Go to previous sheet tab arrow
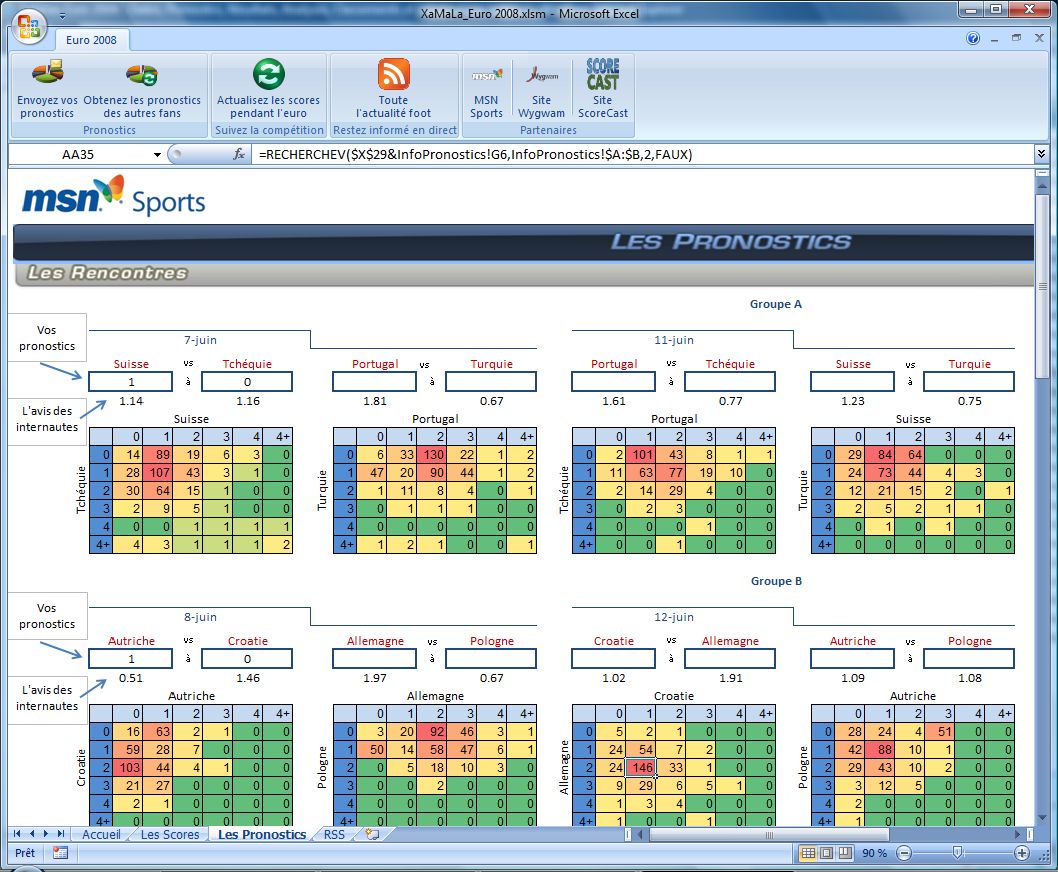The height and width of the screenshot is (872, 1058). point(31,834)
